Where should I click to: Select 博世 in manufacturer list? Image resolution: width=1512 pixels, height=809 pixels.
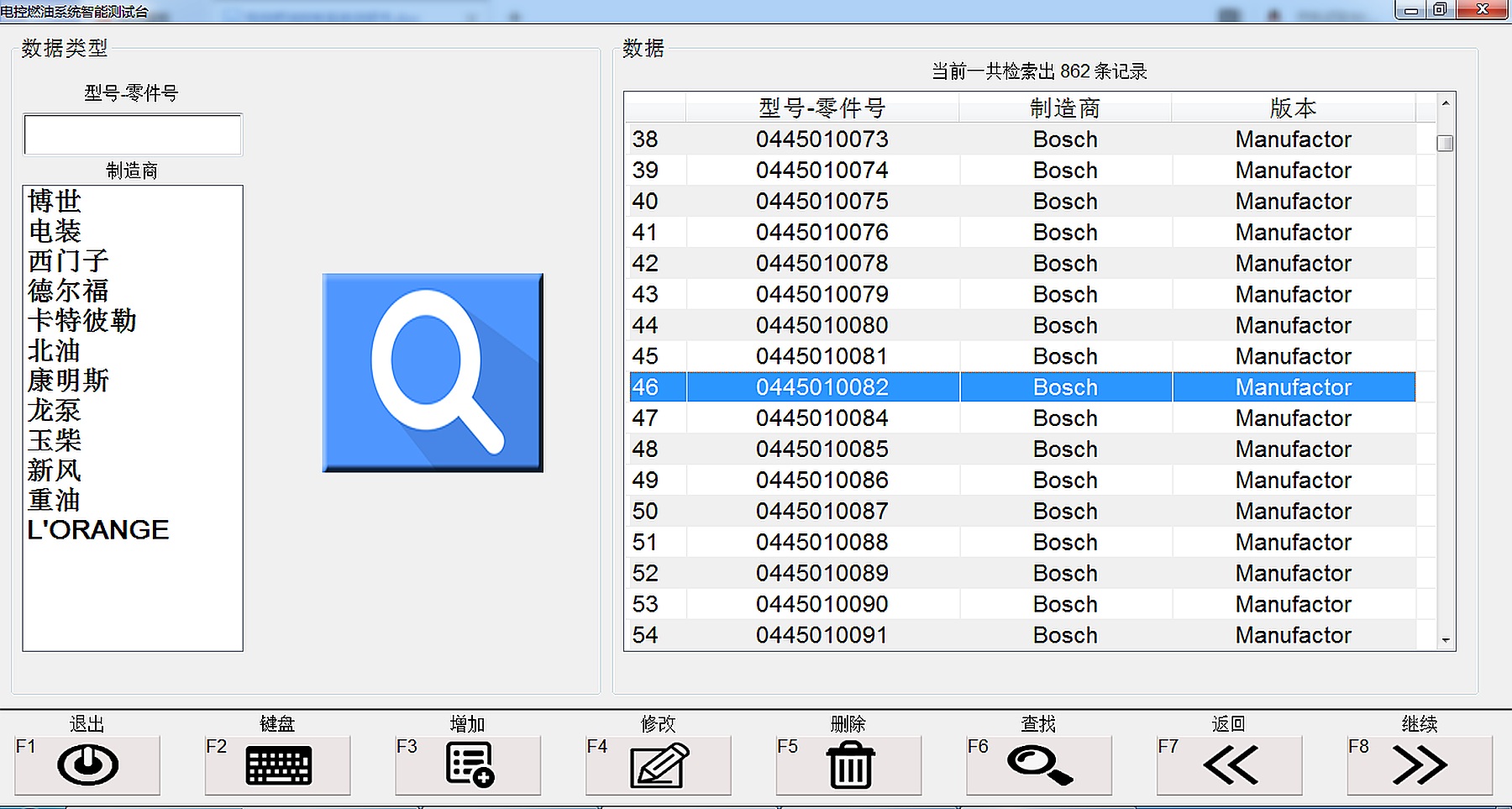pyautogui.click(x=55, y=202)
